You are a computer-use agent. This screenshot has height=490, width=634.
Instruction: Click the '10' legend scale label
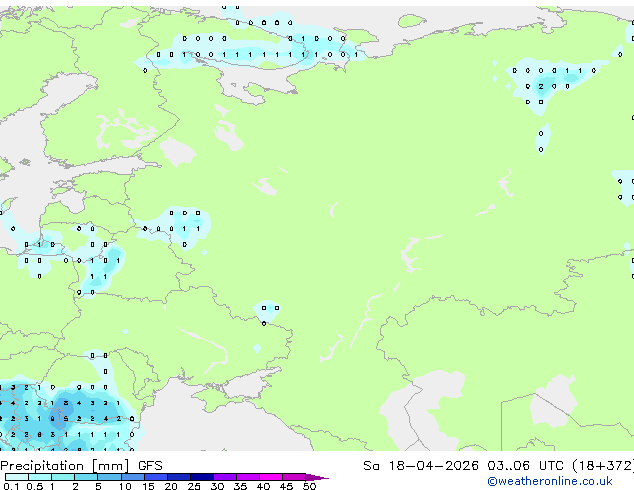pyautogui.click(x=125, y=486)
